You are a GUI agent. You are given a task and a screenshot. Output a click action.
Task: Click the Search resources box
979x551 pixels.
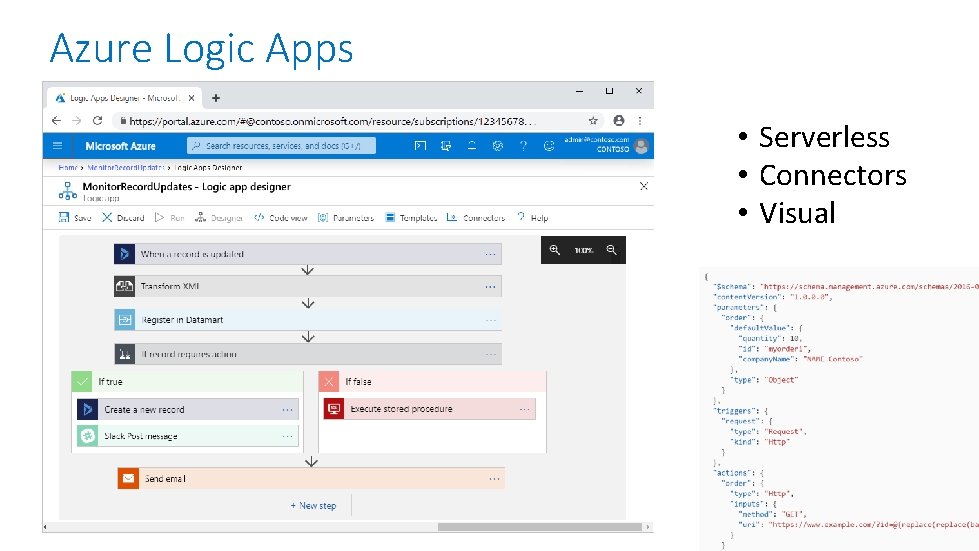281,145
